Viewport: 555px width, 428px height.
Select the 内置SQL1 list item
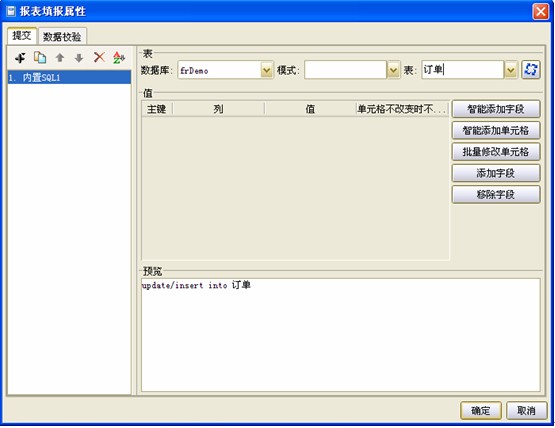tap(69, 78)
